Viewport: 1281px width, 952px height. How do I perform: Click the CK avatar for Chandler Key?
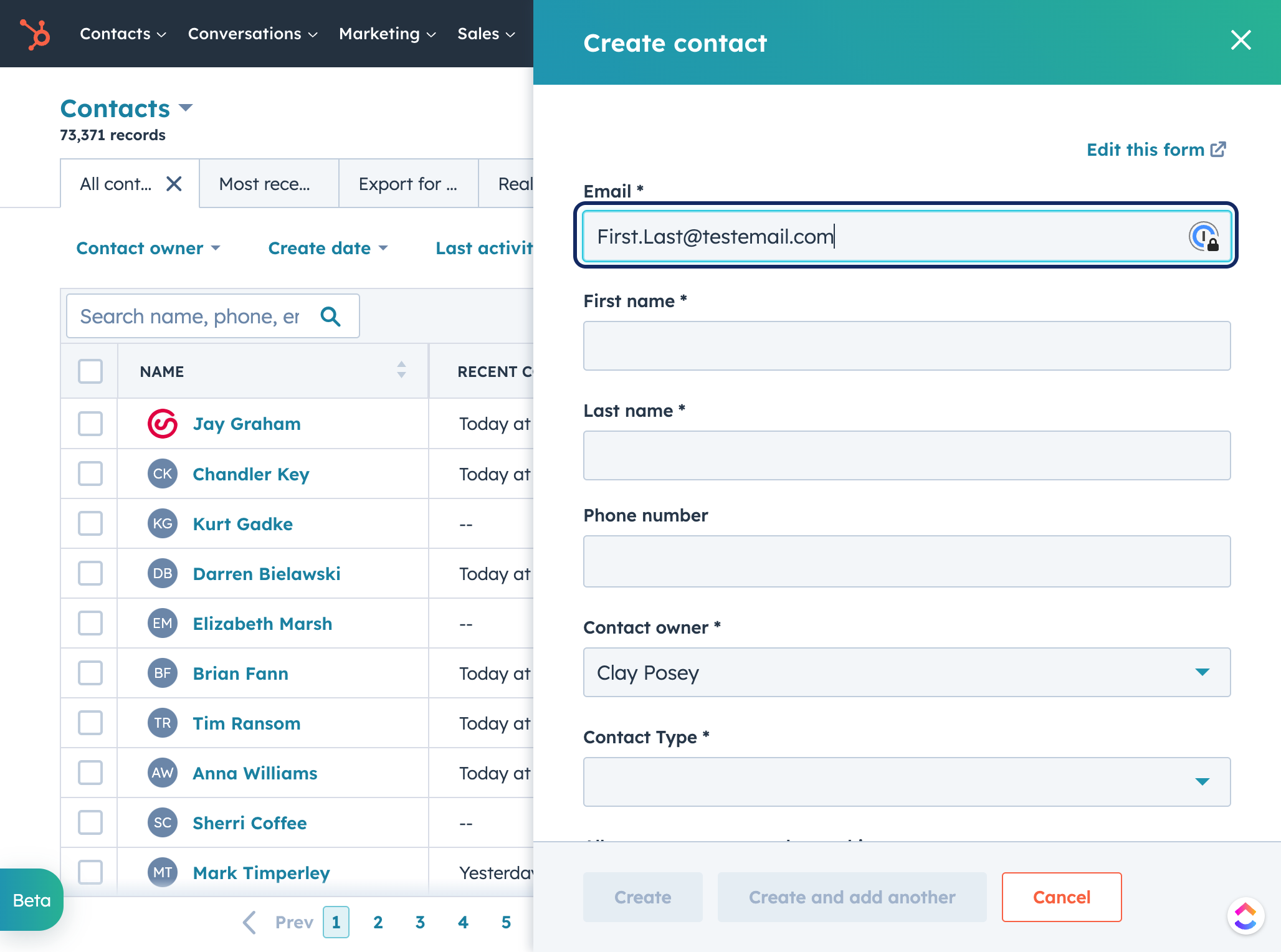pyautogui.click(x=163, y=474)
